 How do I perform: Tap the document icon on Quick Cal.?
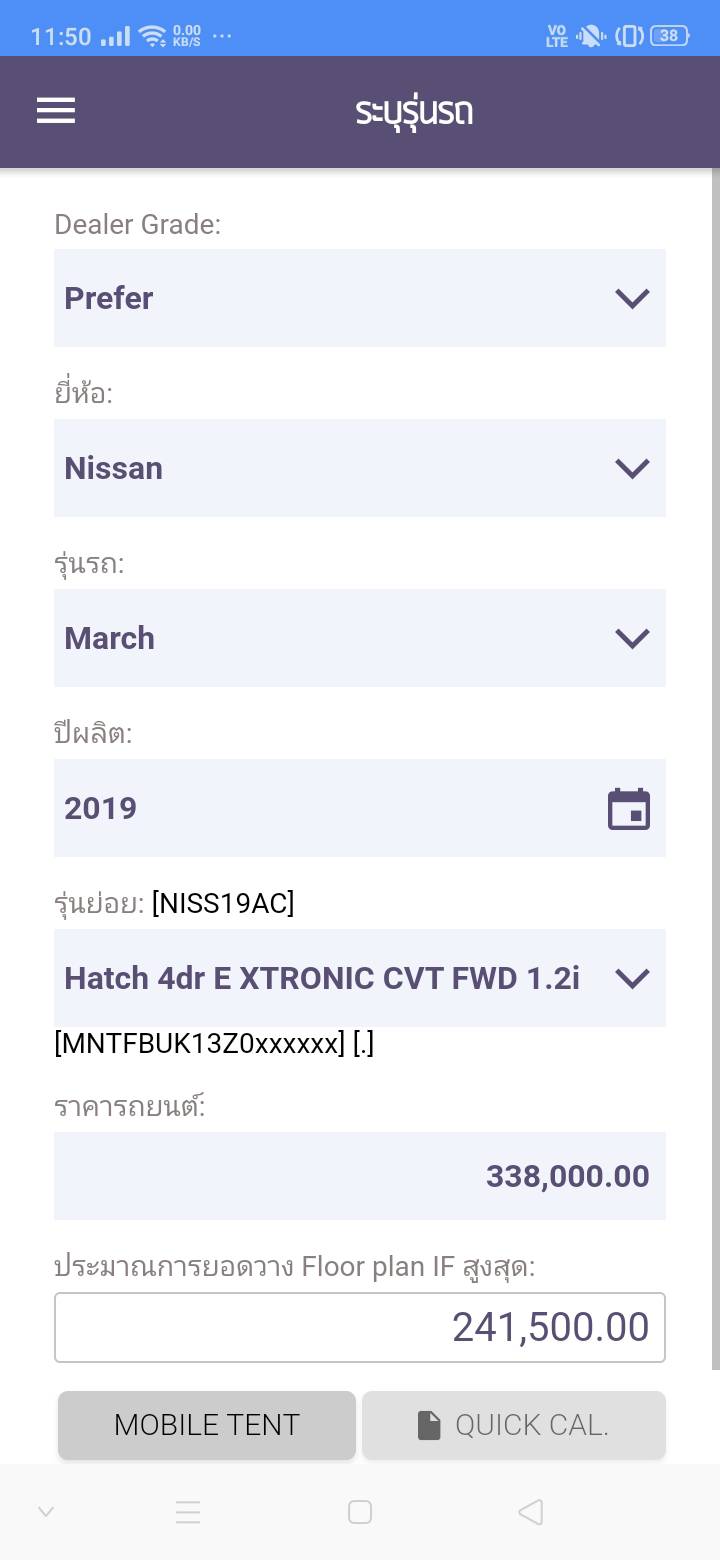429,1425
